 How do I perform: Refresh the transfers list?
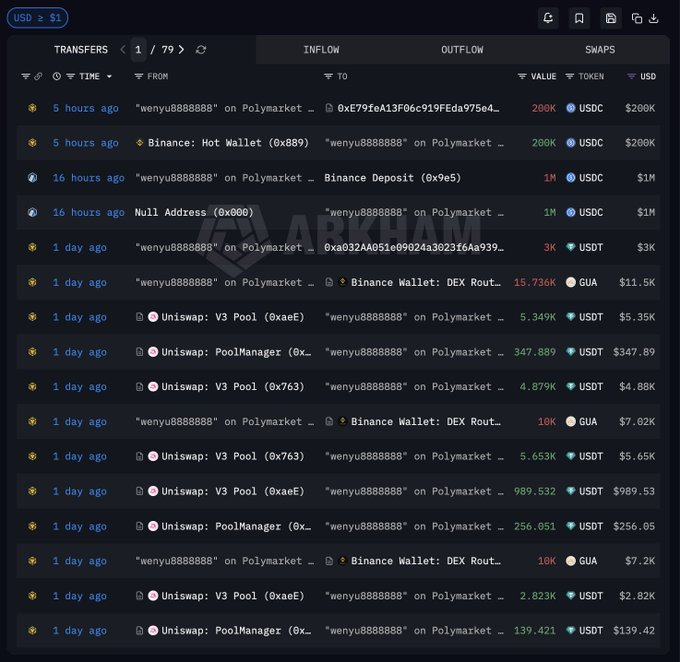click(x=201, y=50)
